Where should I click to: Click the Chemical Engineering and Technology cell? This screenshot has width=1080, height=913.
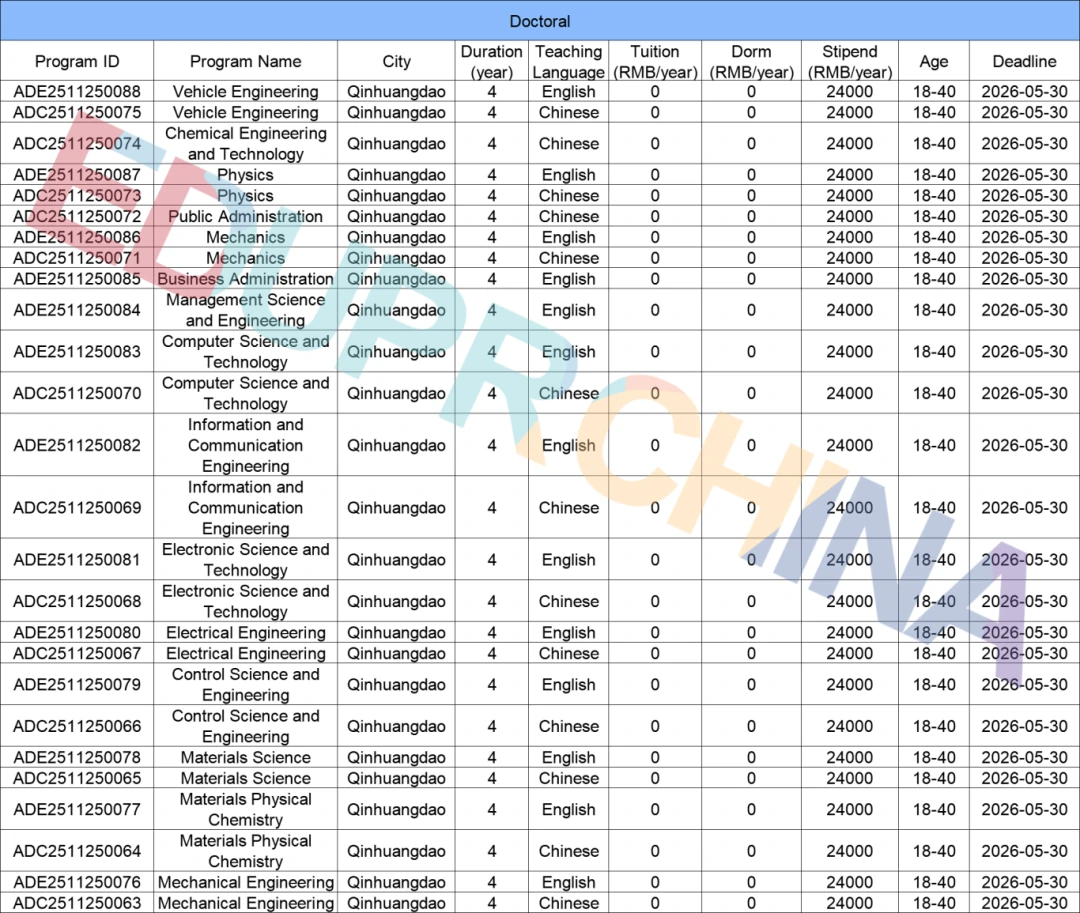pyautogui.click(x=245, y=144)
